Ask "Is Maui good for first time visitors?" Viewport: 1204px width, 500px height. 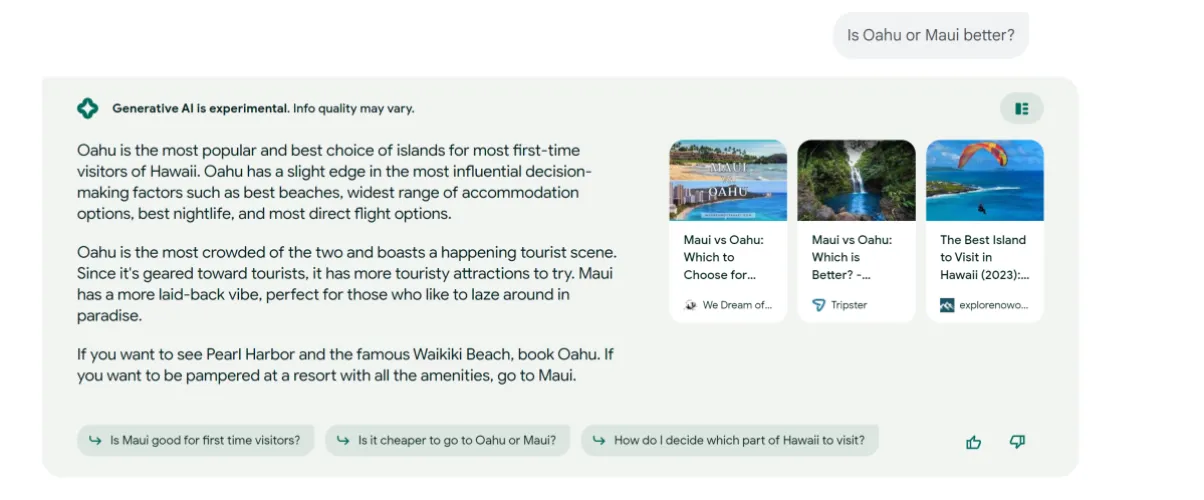click(x=205, y=440)
